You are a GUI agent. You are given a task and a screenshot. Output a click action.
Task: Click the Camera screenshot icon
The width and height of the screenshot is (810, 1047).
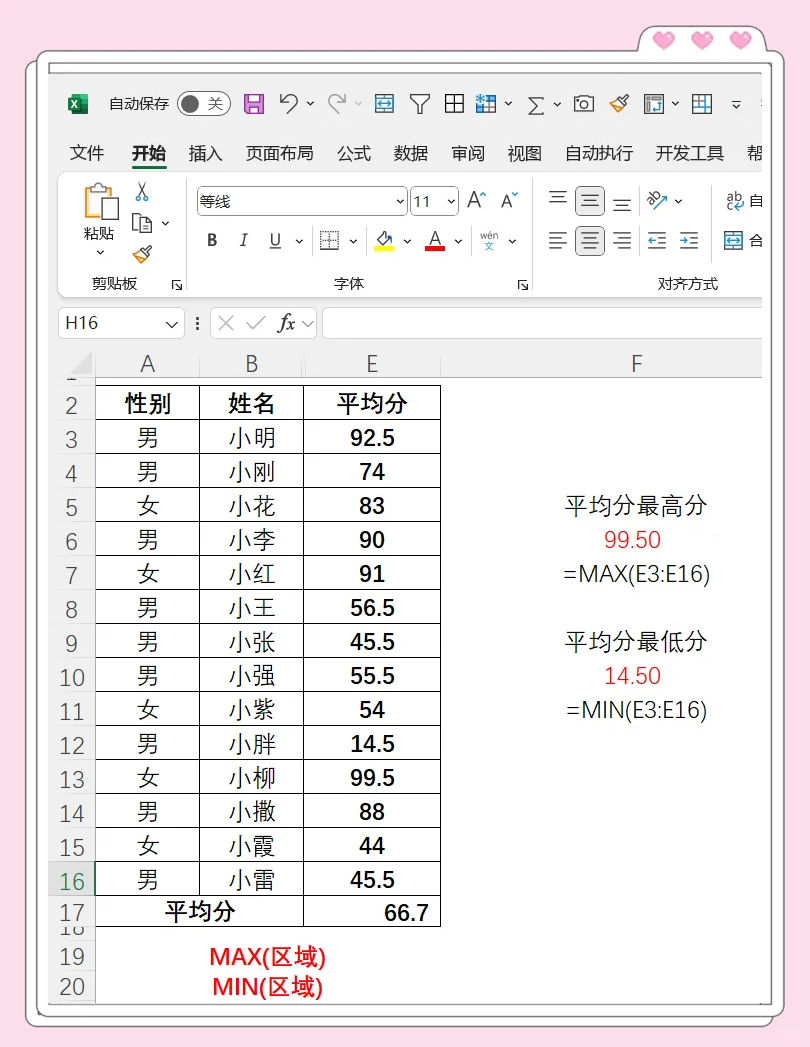584,104
